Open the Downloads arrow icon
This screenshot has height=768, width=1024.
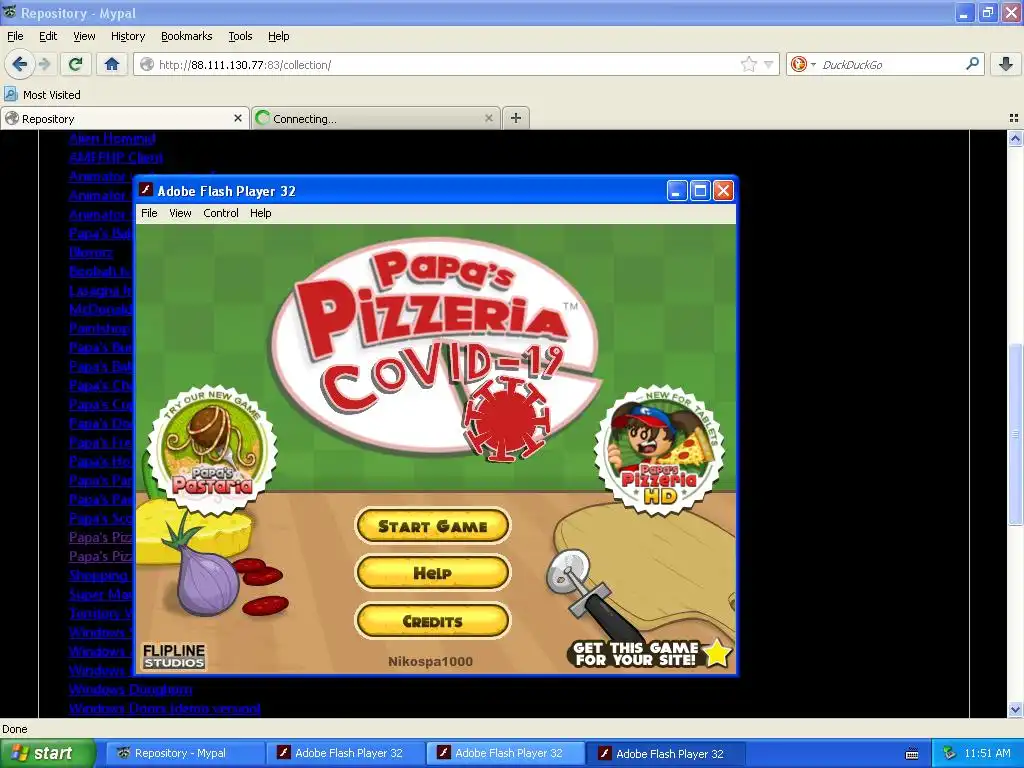tap(1006, 64)
